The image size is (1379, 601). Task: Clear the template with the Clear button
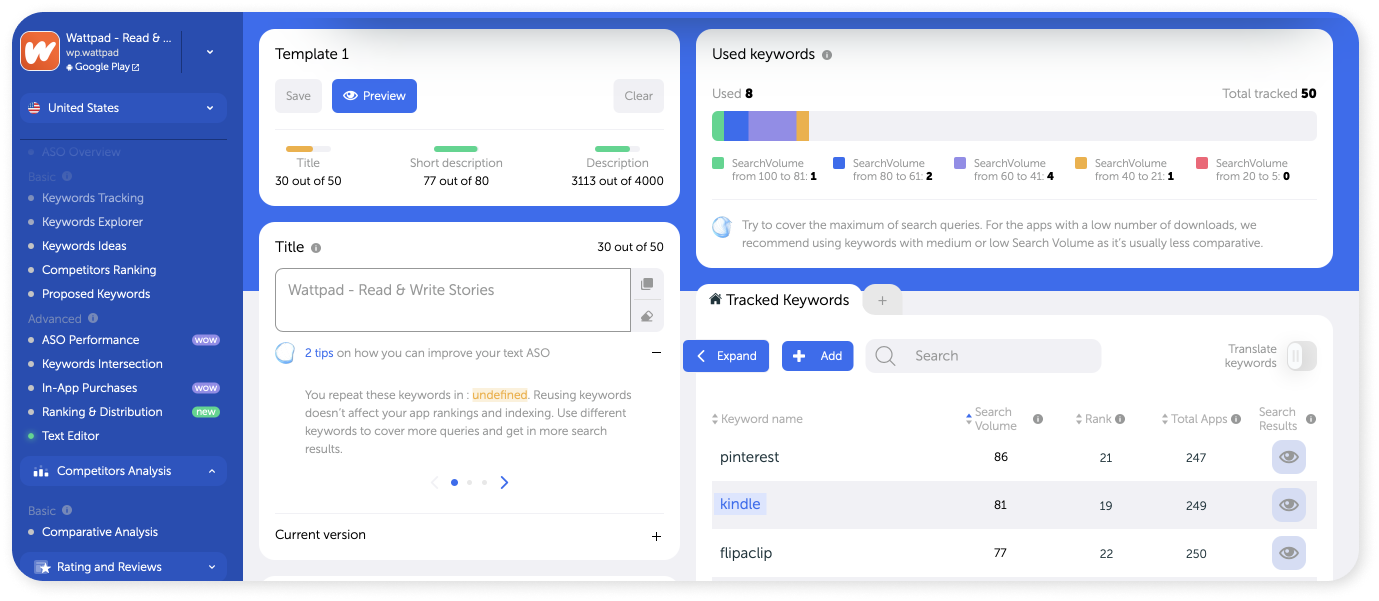(x=638, y=96)
